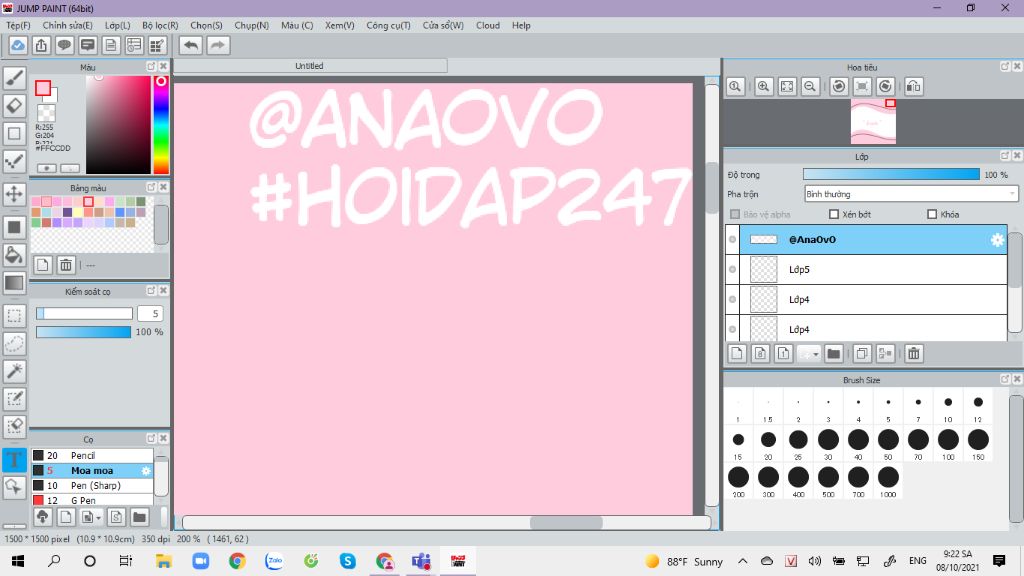
Task: Open Google Chrome from taskbar
Action: [237, 561]
